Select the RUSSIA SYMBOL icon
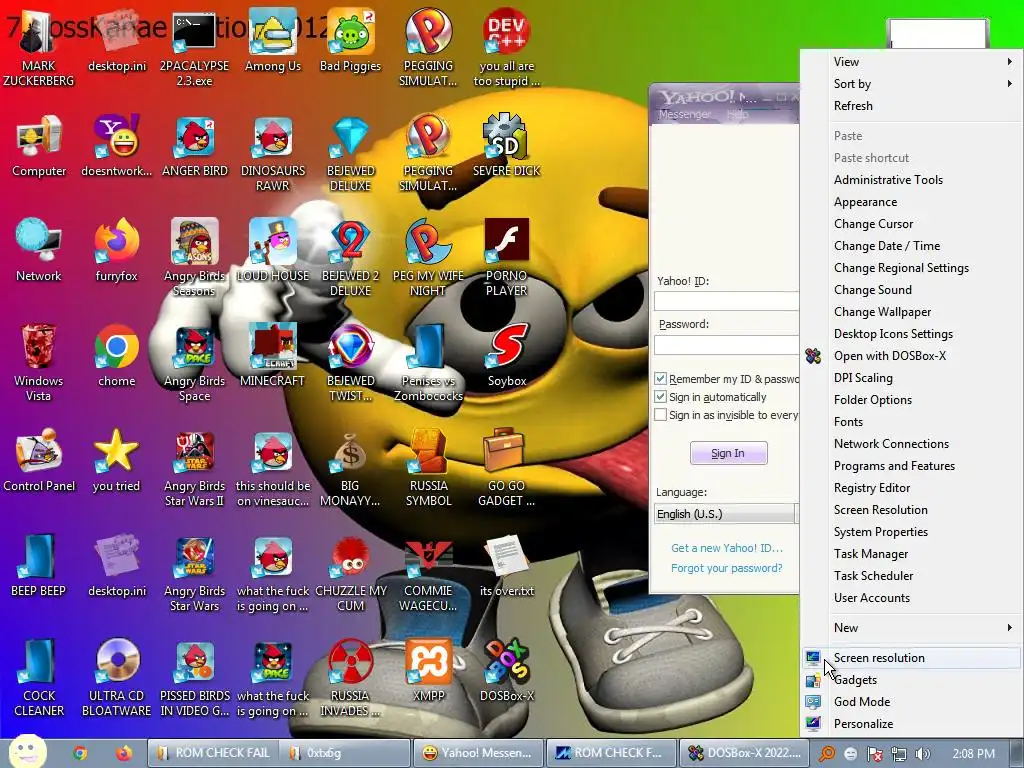 tap(428, 468)
